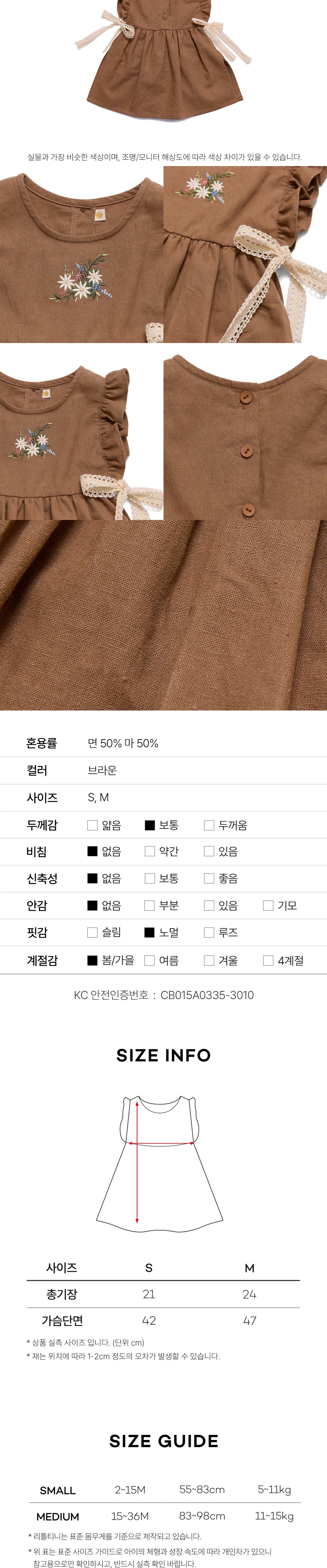Tick the 두꺼움 thickness checkbox
The image size is (327, 1568).
[x=209, y=825]
